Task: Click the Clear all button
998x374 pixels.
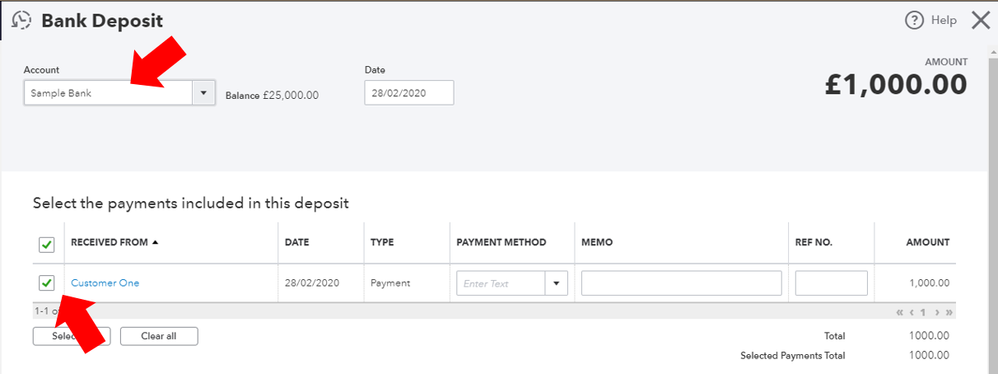Action: tap(159, 336)
